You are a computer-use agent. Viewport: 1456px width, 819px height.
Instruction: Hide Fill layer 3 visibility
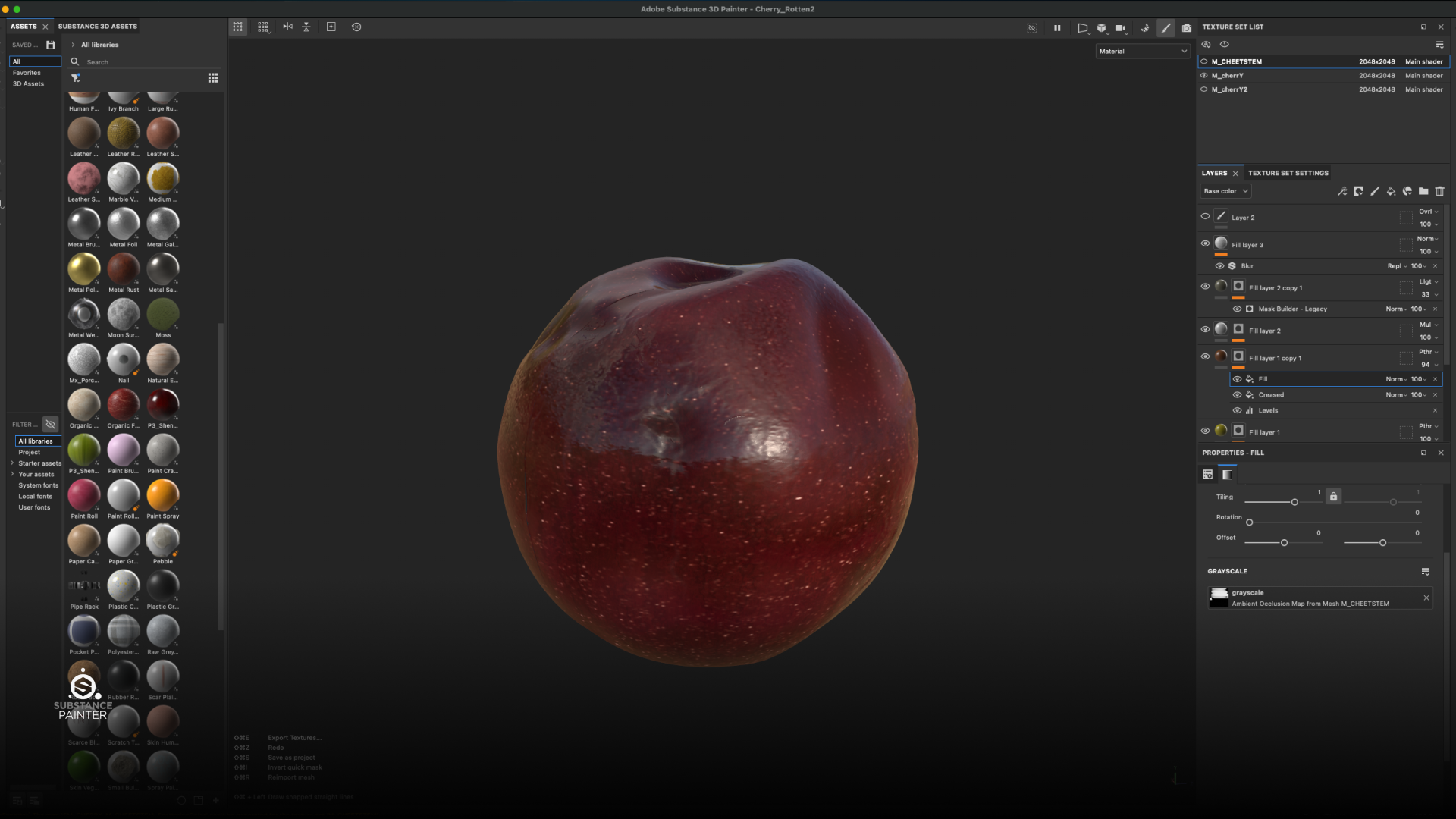tap(1205, 243)
